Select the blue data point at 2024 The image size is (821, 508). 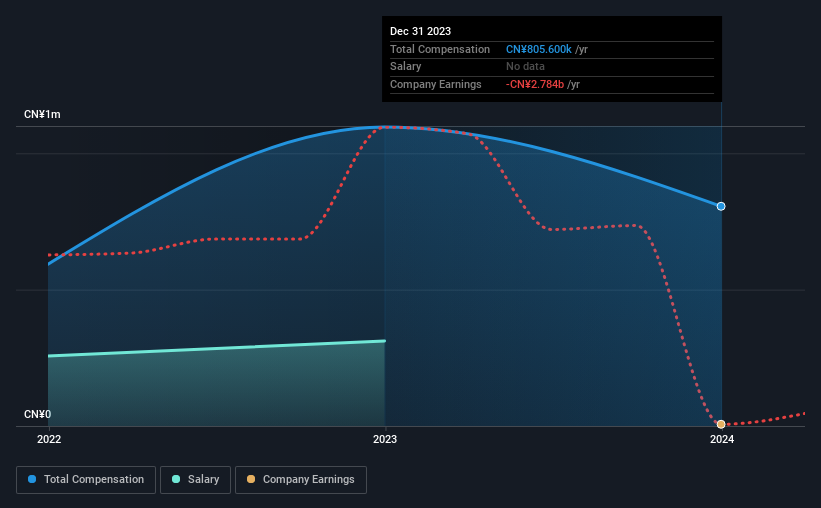click(x=721, y=206)
